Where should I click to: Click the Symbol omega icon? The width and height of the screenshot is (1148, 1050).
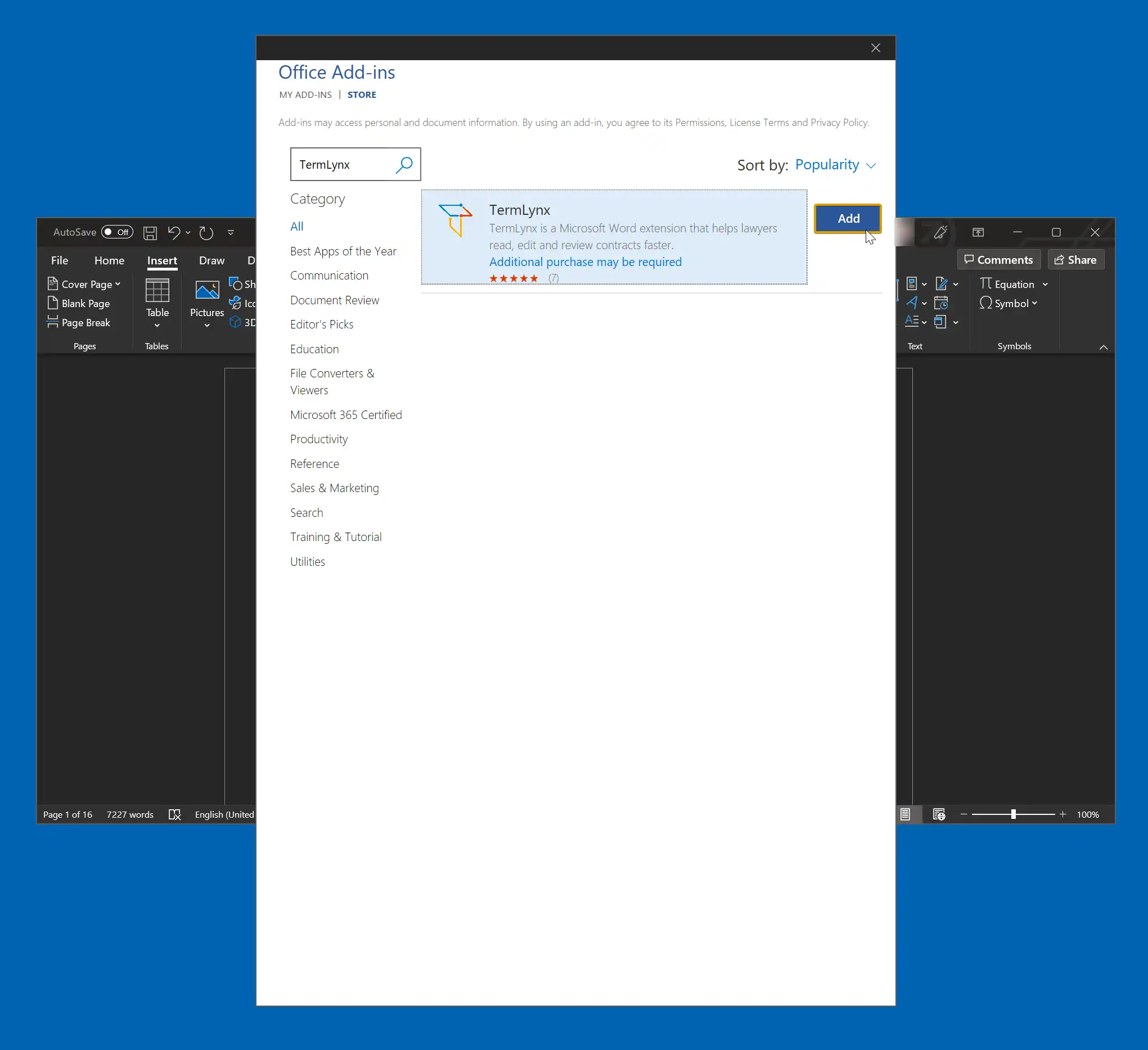click(985, 303)
